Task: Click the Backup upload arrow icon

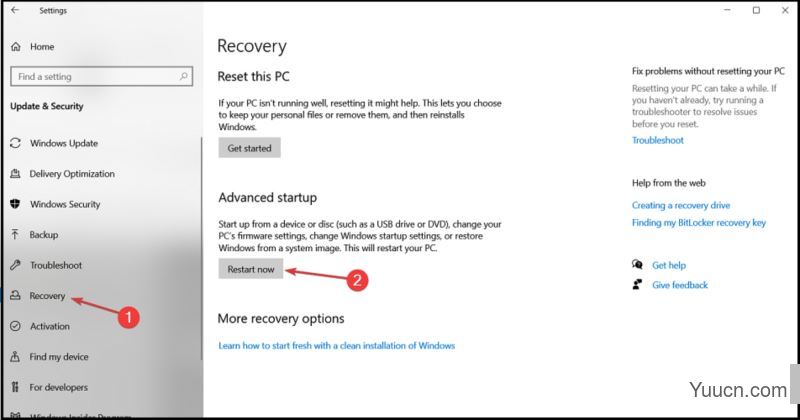Action: click(x=15, y=234)
